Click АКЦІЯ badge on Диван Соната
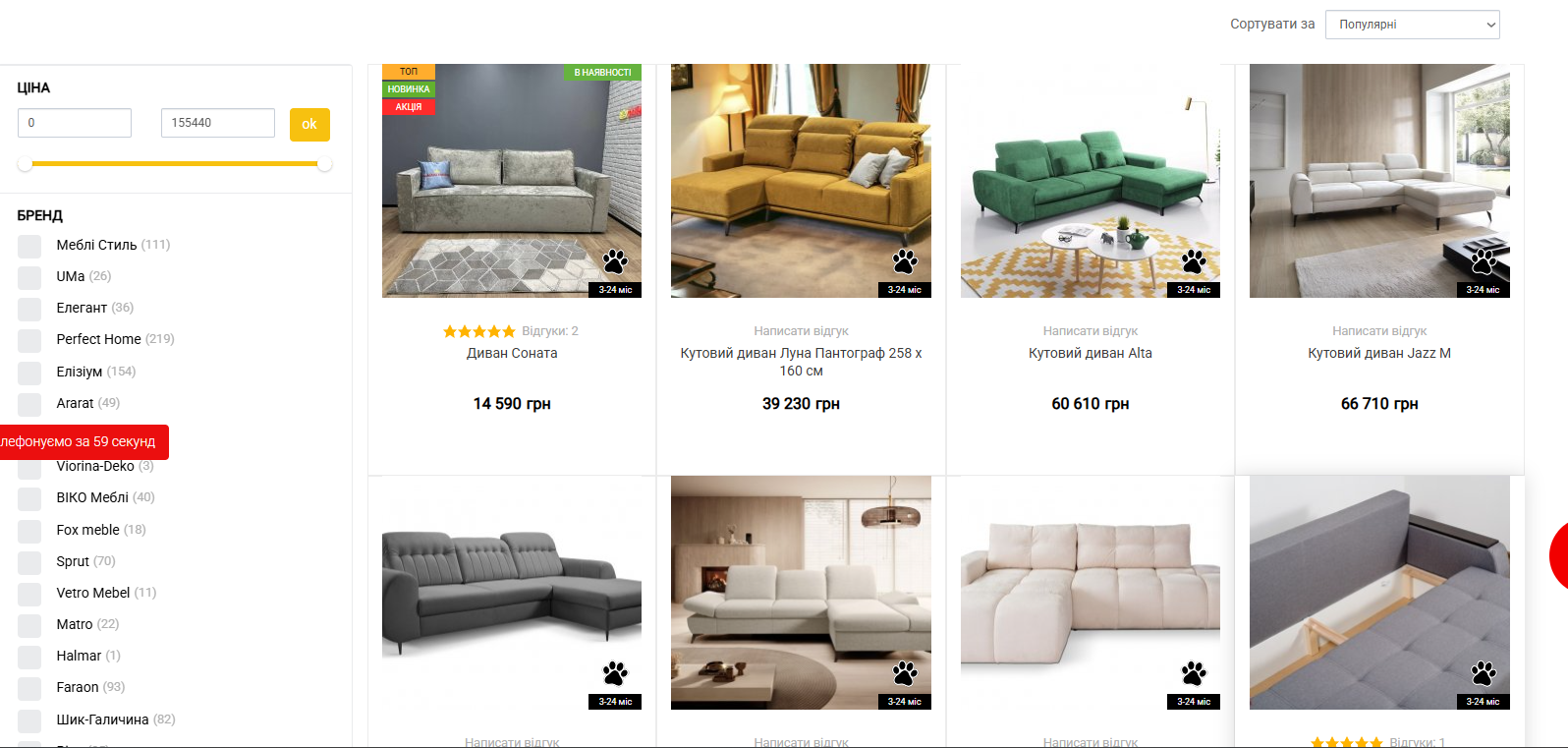Screen dimensions: 1568x748 pyautogui.click(x=409, y=107)
